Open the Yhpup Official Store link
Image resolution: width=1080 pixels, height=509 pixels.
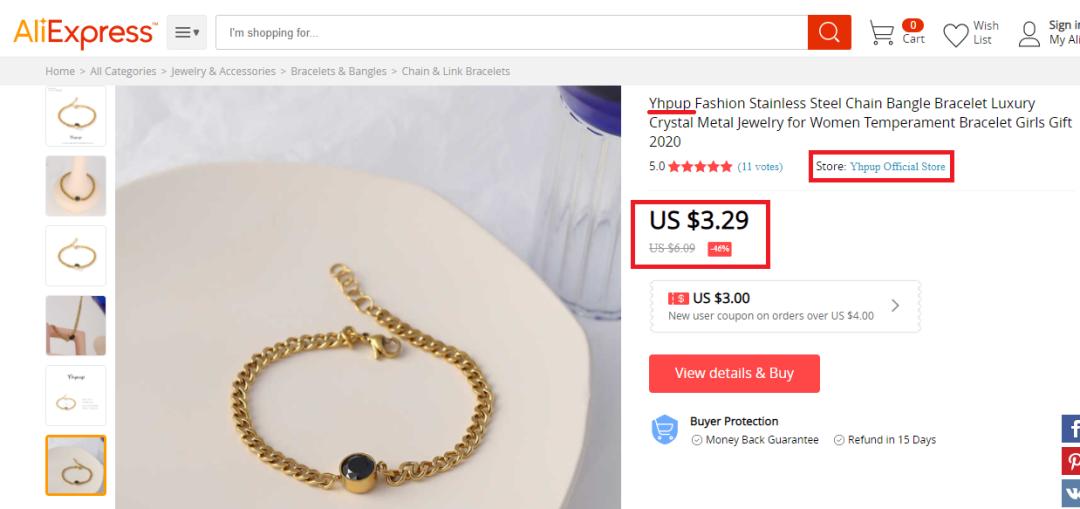[x=897, y=167]
